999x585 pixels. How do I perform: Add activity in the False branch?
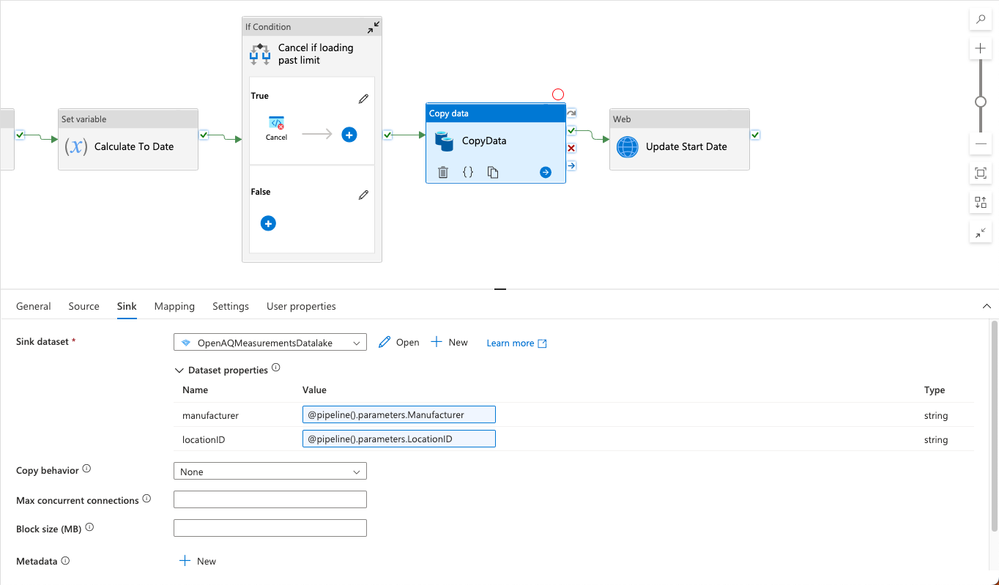tap(268, 223)
